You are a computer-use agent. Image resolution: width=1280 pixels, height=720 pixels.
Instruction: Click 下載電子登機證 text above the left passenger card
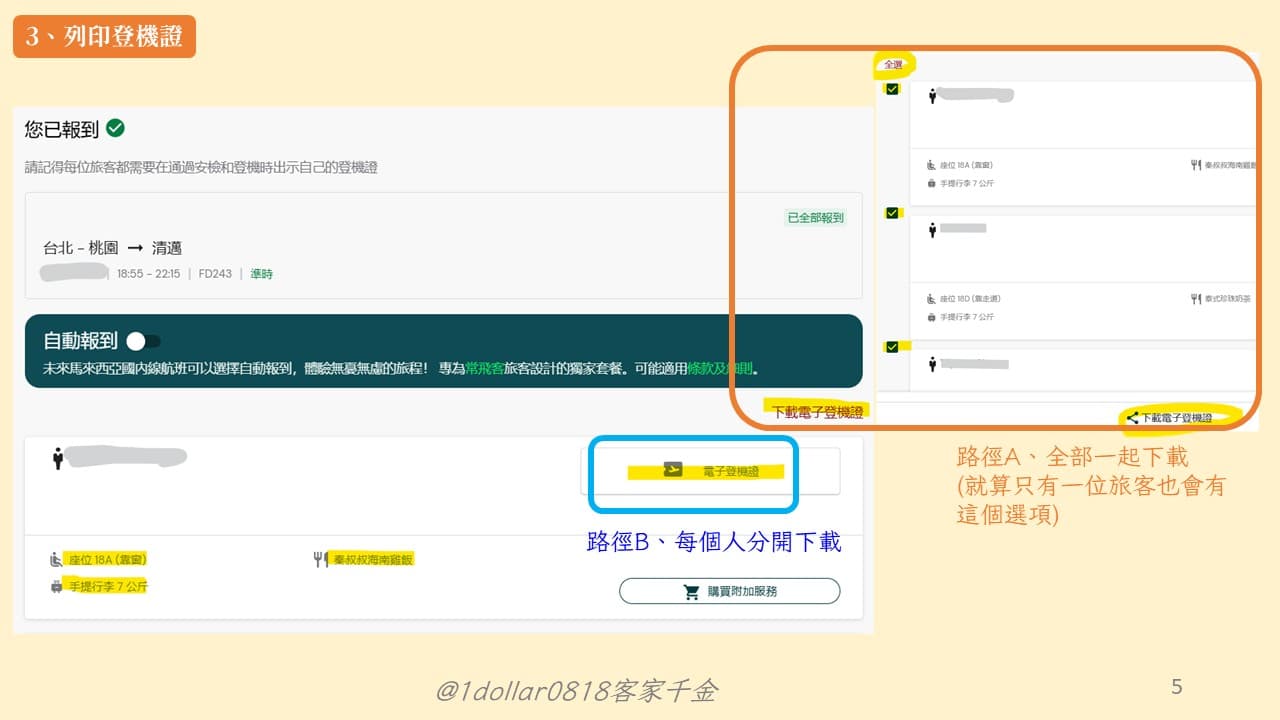coord(818,411)
